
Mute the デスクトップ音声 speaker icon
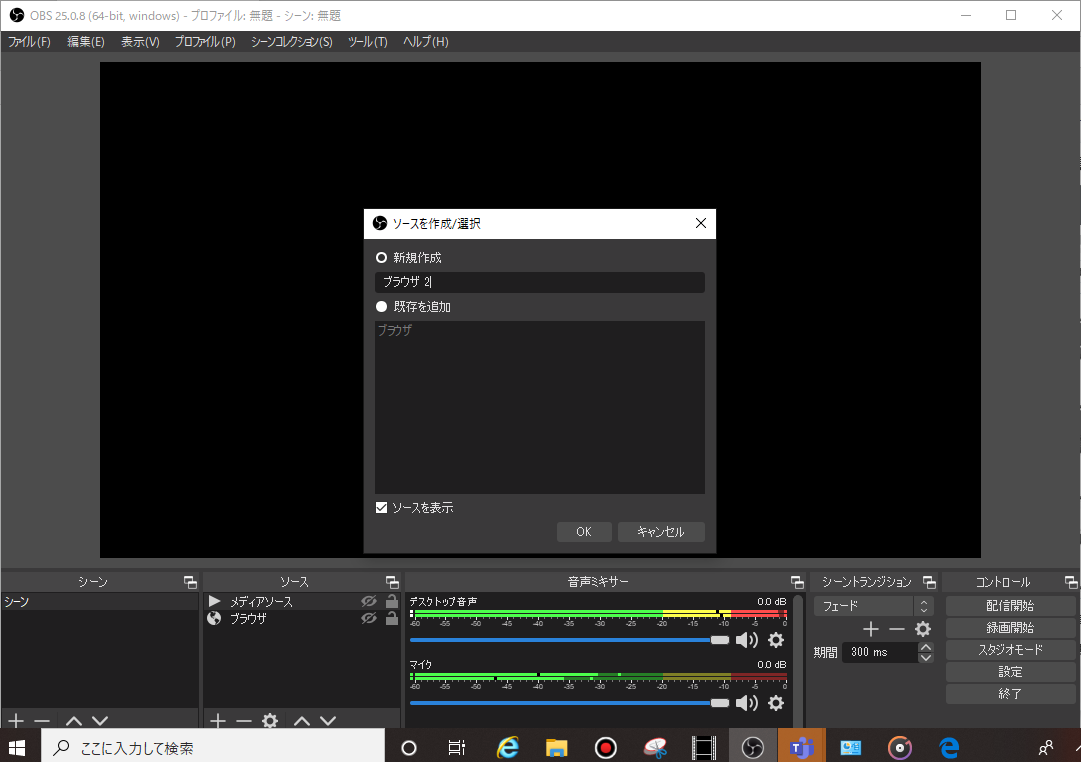pos(747,640)
